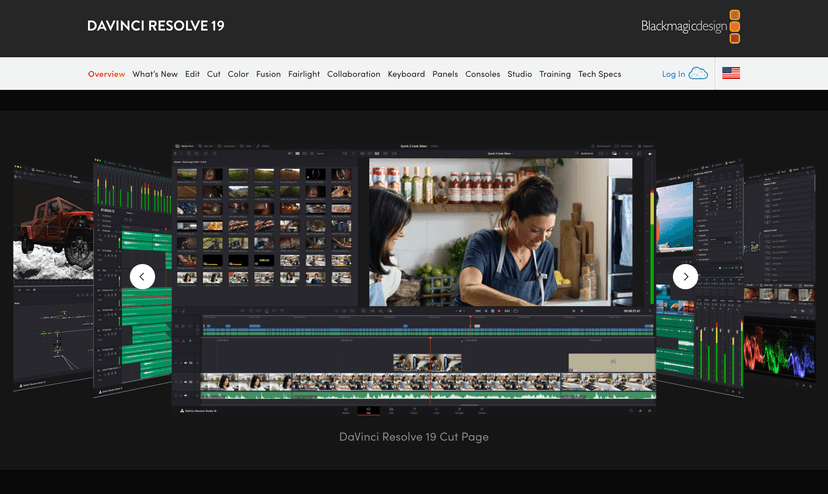The width and height of the screenshot is (828, 494).
Task: Click the Log In cloud link
Action: 684,73
